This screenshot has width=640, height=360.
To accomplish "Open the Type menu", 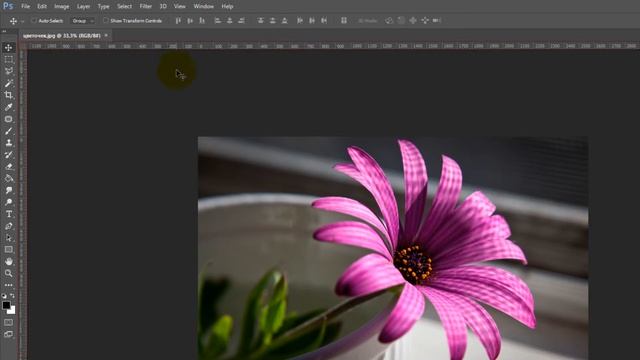I will (x=103, y=7).
